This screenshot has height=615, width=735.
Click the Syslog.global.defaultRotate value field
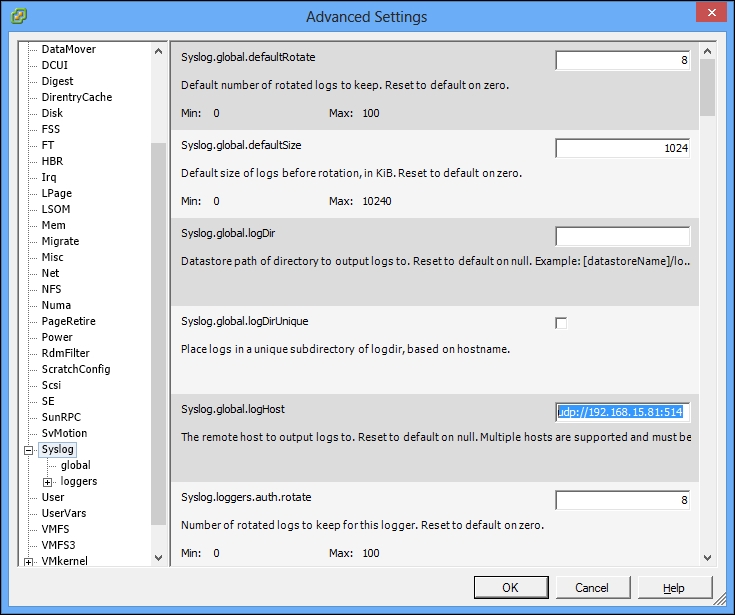tap(622, 60)
